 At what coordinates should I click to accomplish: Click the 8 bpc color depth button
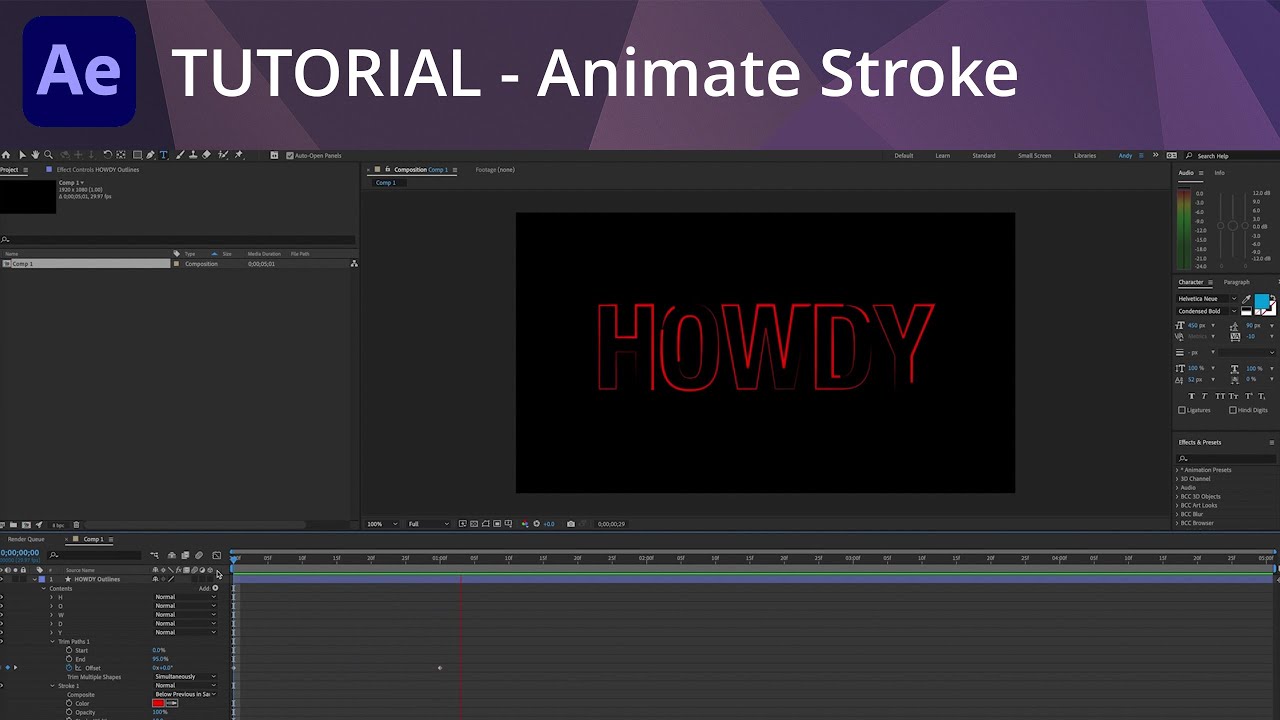pos(58,525)
